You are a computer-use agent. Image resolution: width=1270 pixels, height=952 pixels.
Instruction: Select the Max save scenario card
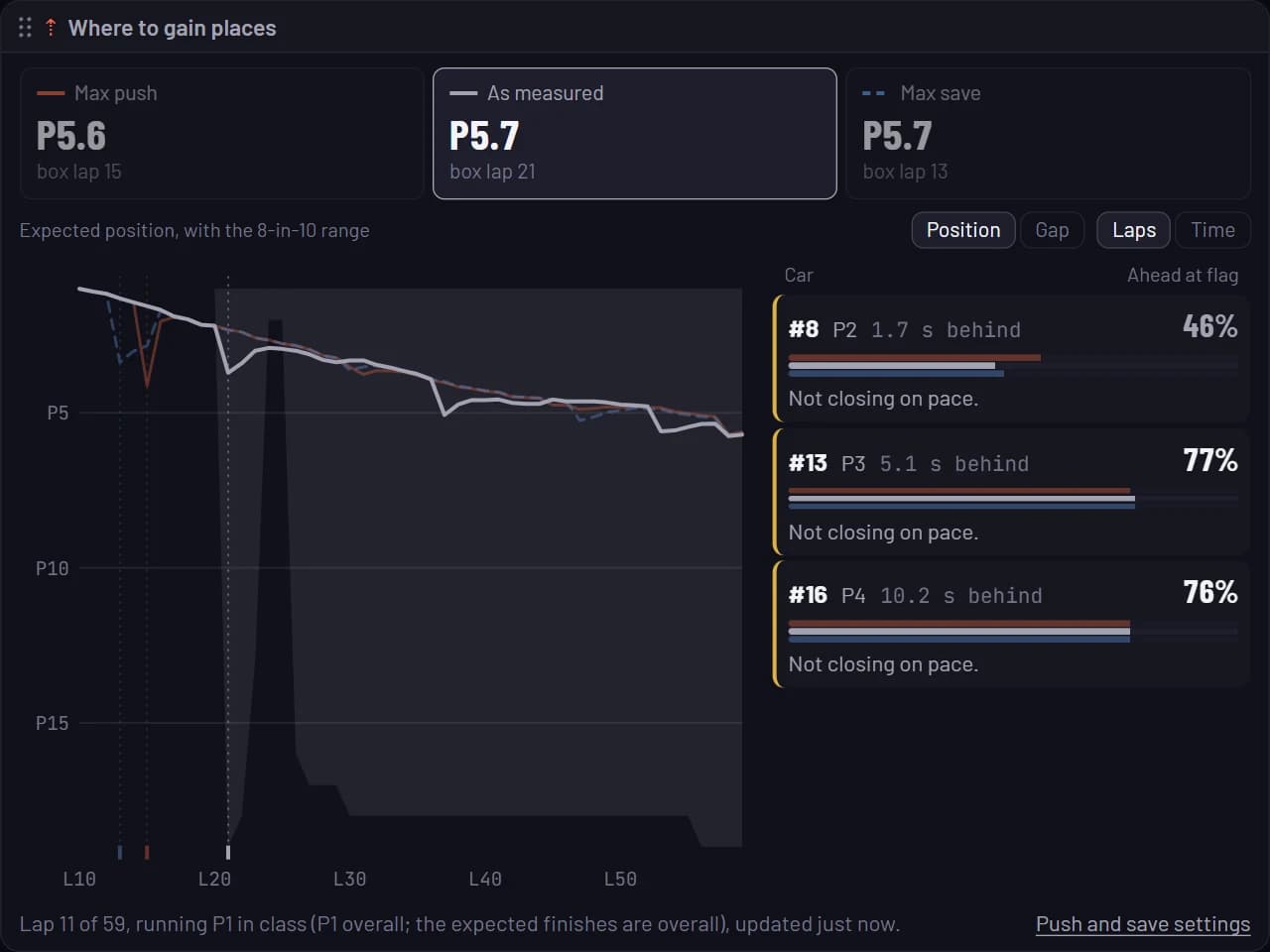1048,134
